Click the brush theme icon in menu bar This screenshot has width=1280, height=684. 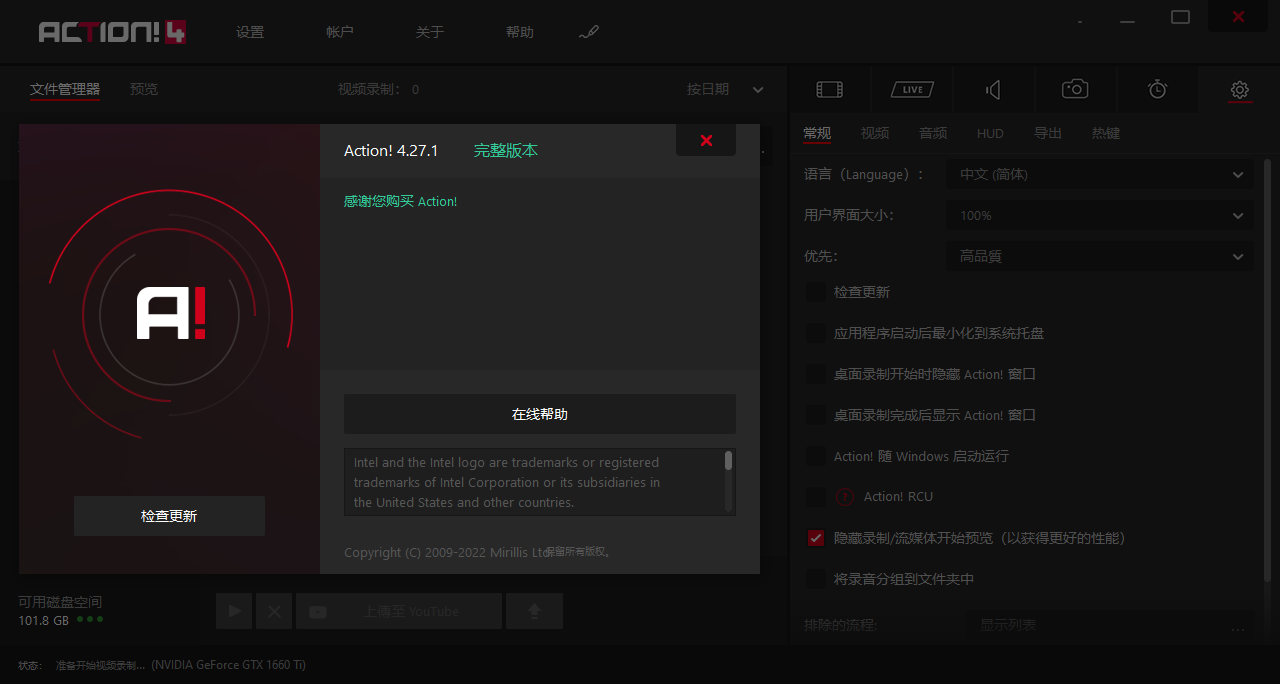(588, 32)
